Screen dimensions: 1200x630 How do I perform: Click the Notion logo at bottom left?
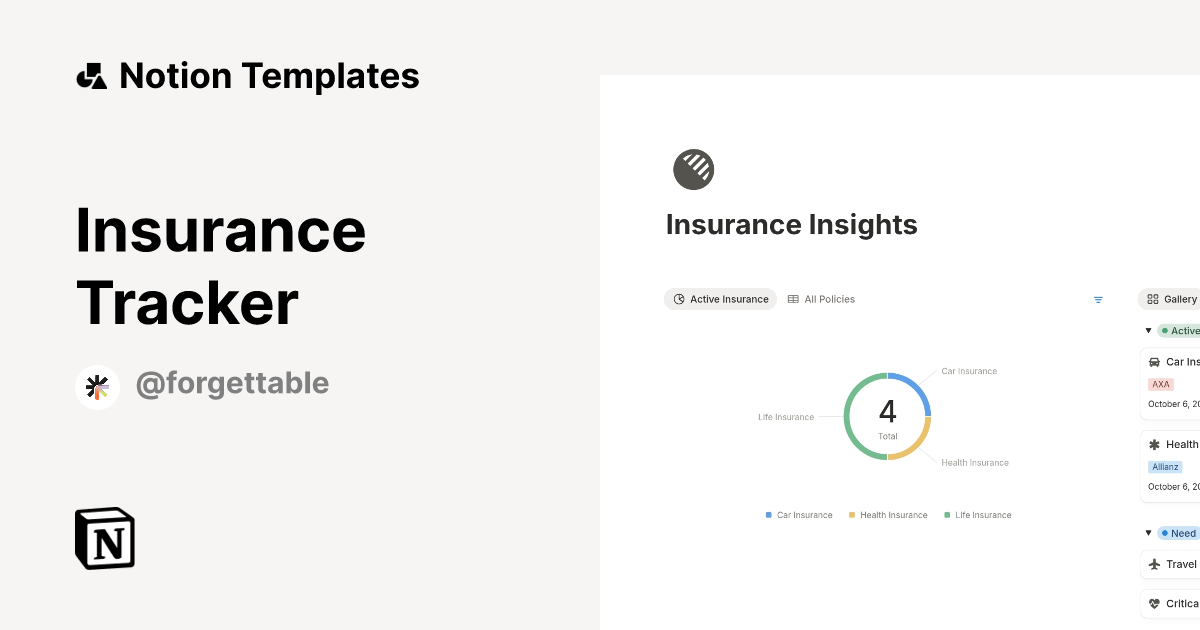(x=104, y=538)
